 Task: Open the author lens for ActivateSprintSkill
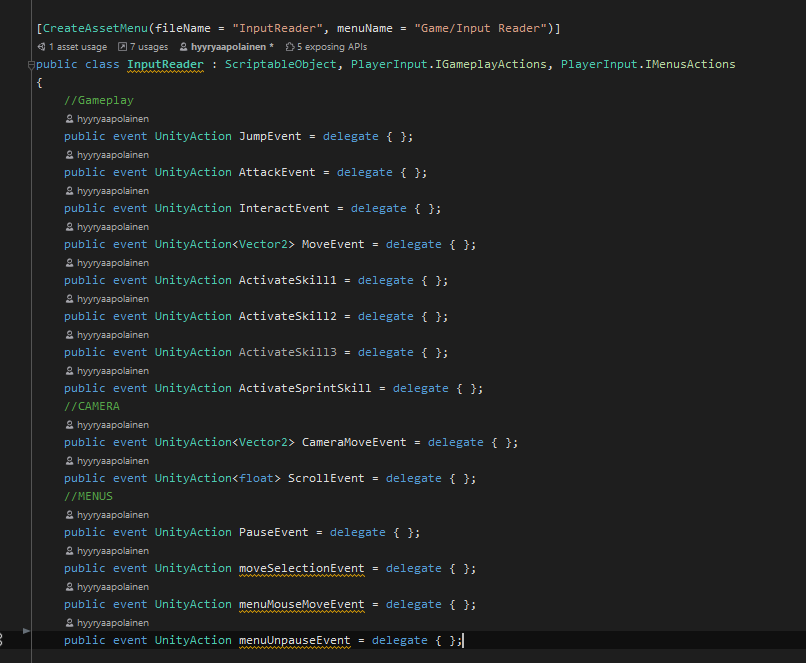click(x=107, y=371)
